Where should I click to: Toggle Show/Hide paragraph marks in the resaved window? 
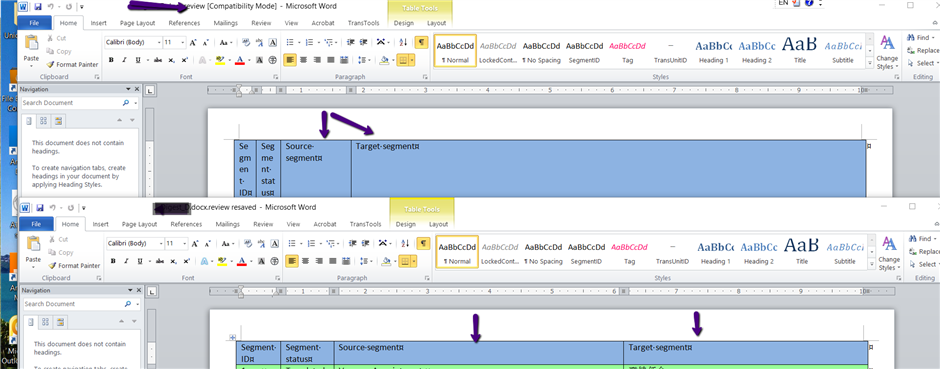(423, 243)
